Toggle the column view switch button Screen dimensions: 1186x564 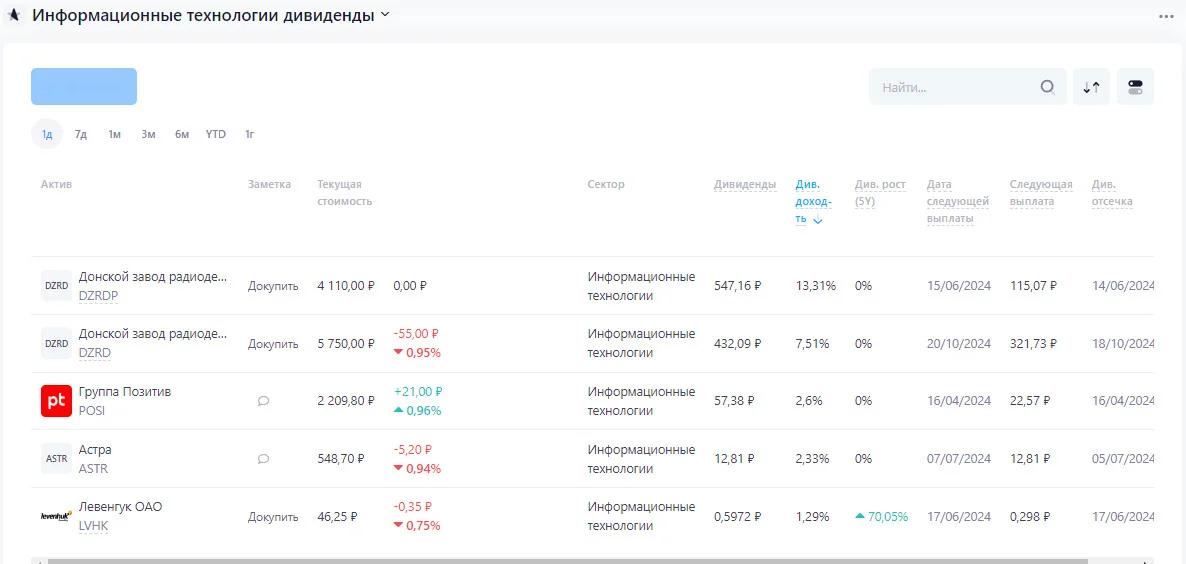click(1135, 87)
